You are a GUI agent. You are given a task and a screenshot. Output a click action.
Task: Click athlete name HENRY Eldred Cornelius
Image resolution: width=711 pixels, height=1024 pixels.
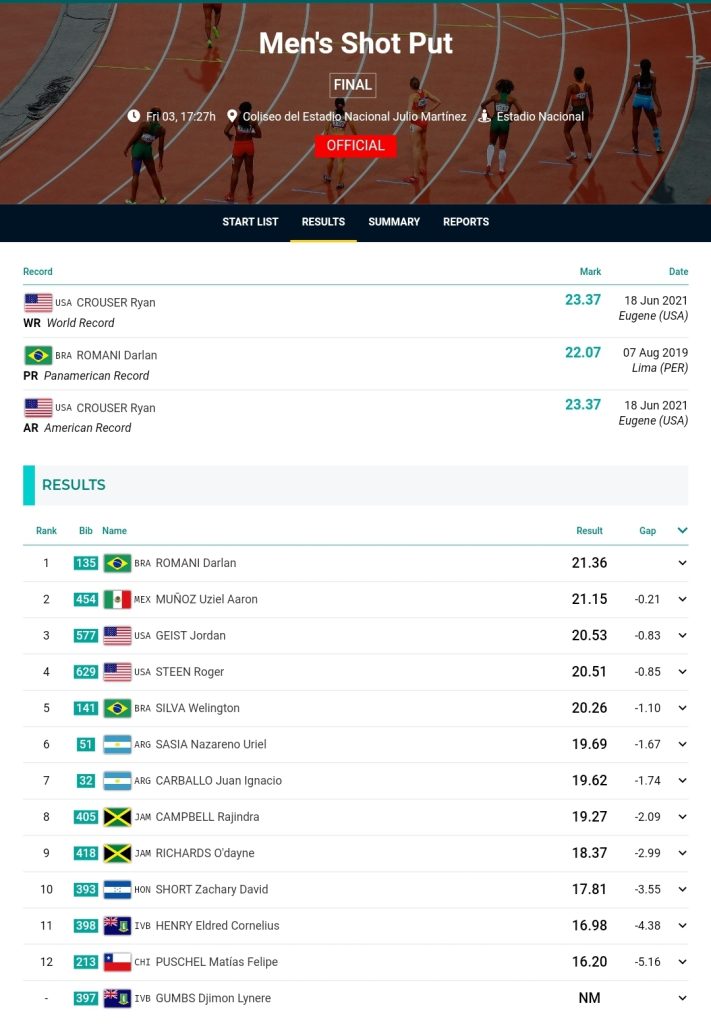(217, 926)
